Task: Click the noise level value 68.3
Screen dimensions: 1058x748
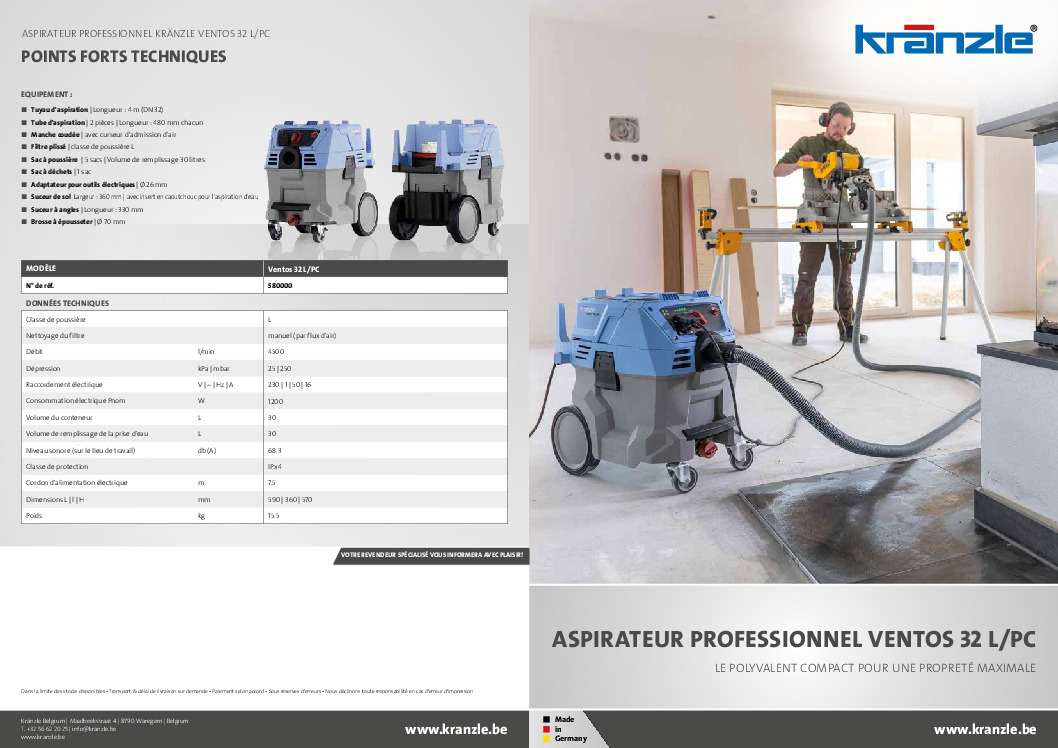Action: pos(275,451)
